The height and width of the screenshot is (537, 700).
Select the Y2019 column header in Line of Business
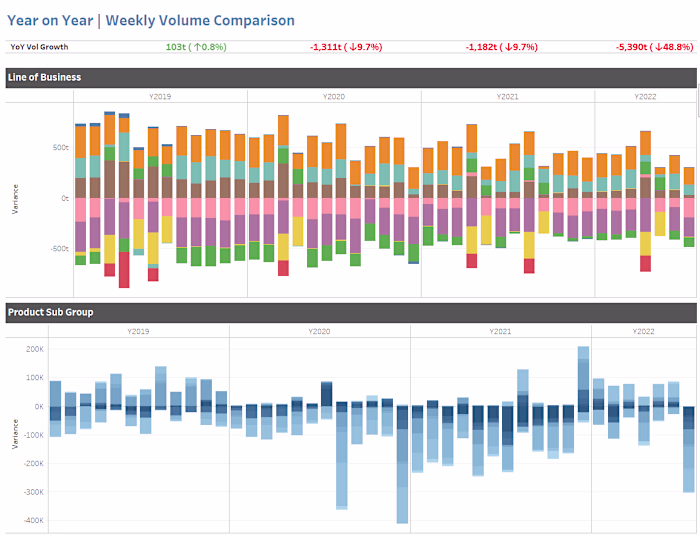click(160, 96)
